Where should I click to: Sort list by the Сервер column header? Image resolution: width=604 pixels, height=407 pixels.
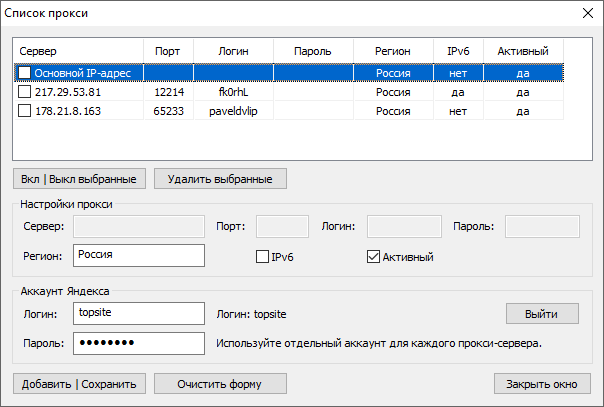(78, 50)
